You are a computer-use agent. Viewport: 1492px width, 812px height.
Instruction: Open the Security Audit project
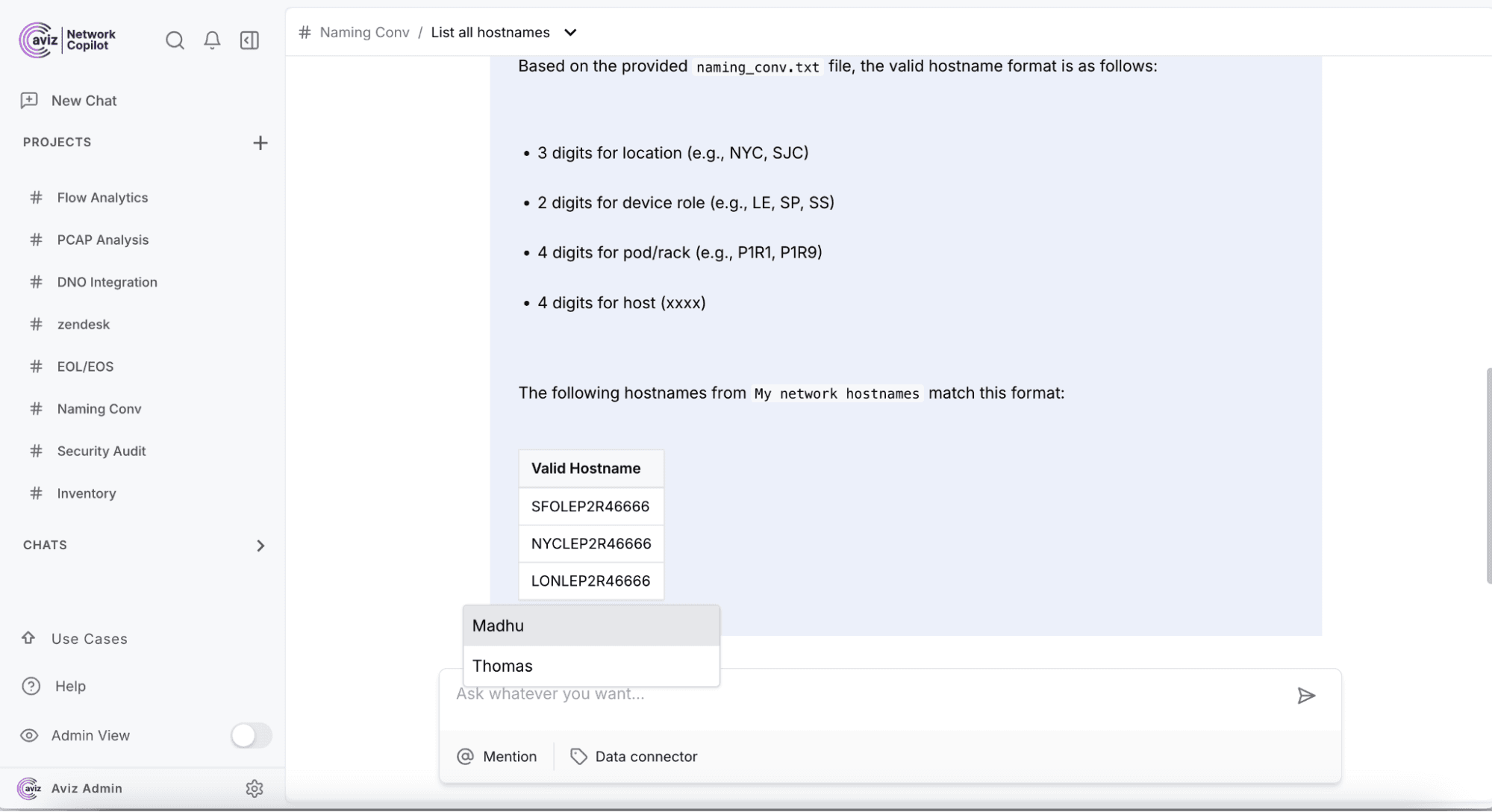(x=101, y=451)
